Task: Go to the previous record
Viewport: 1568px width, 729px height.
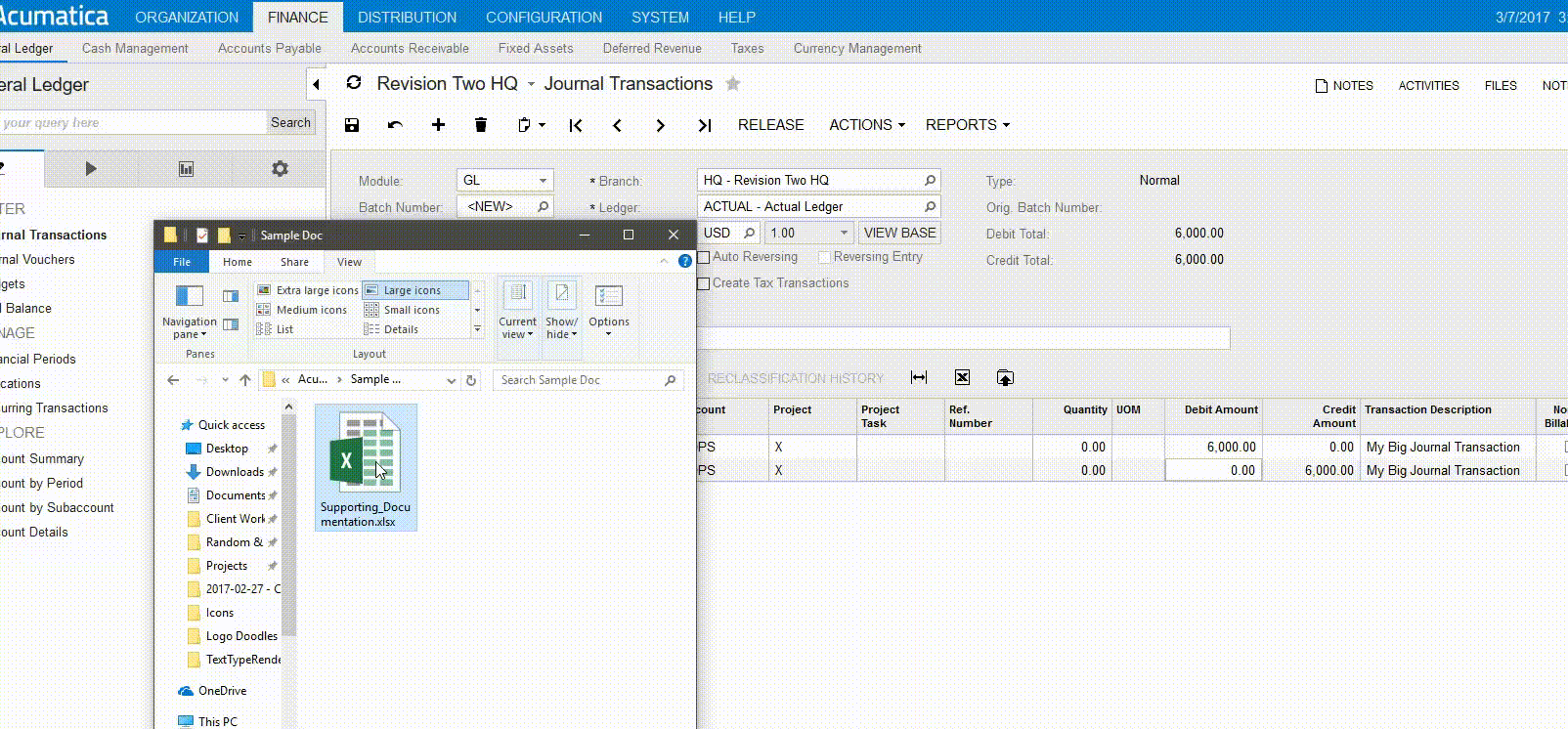Action: click(618, 125)
